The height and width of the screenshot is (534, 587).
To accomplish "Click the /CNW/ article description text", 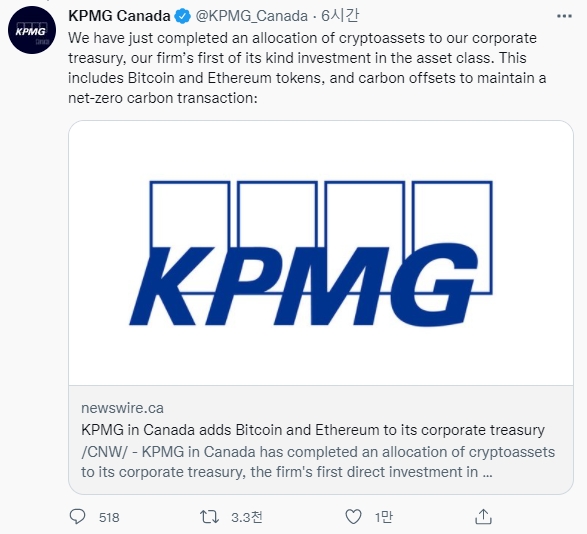I will pyautogui.click(x=318, y=462).
